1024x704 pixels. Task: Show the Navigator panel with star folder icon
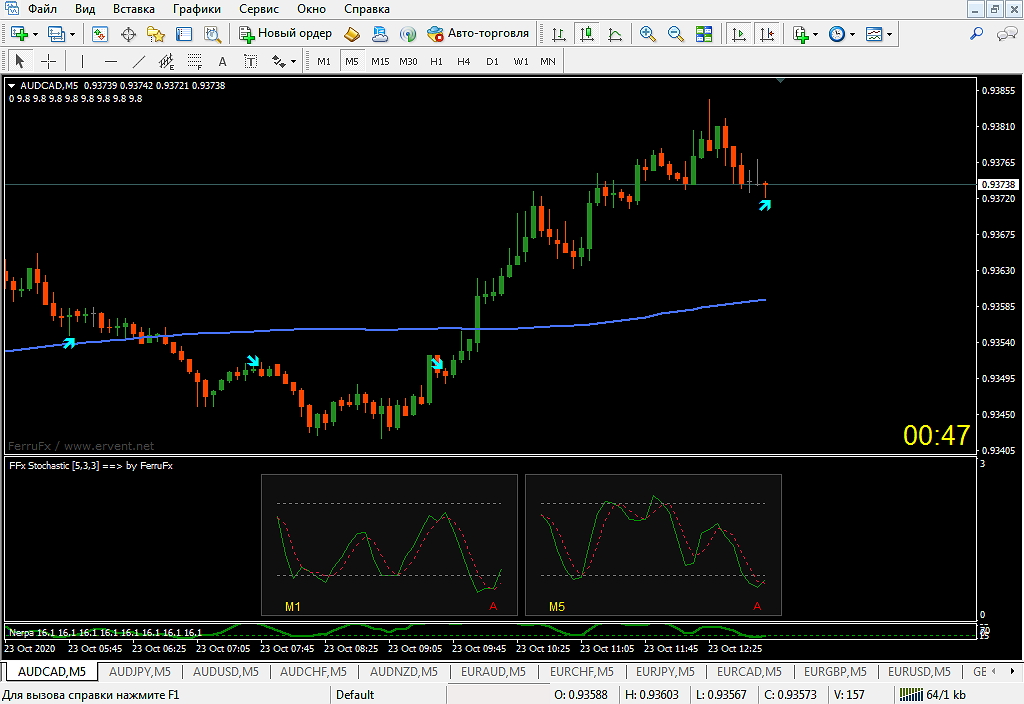[156, 34]
